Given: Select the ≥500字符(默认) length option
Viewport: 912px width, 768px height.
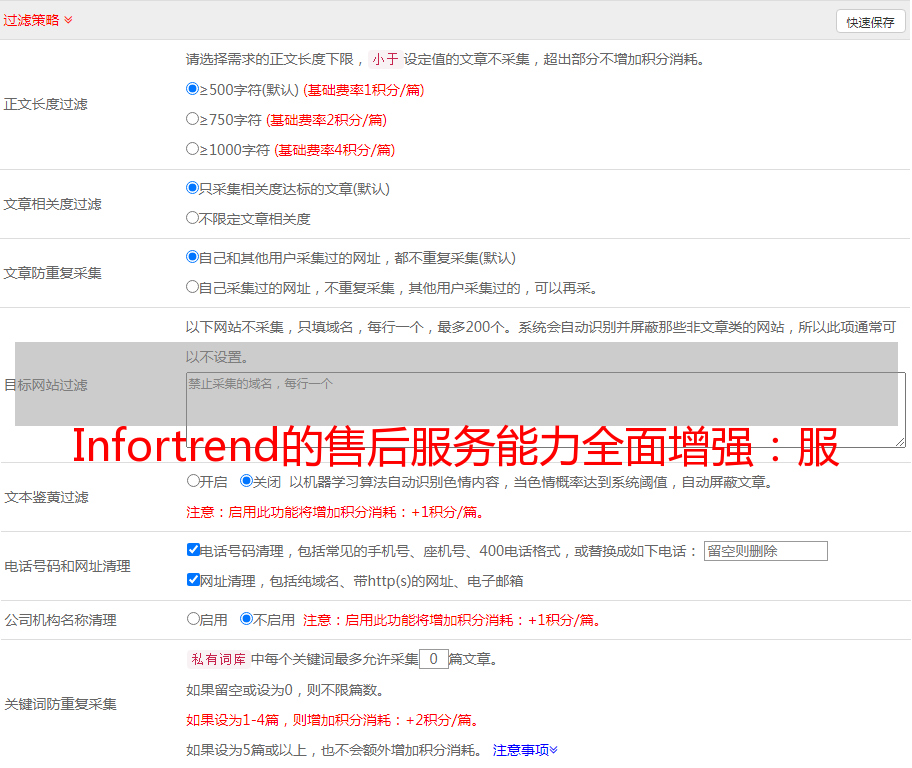Looking at the screenshot, I should point(192,89).
